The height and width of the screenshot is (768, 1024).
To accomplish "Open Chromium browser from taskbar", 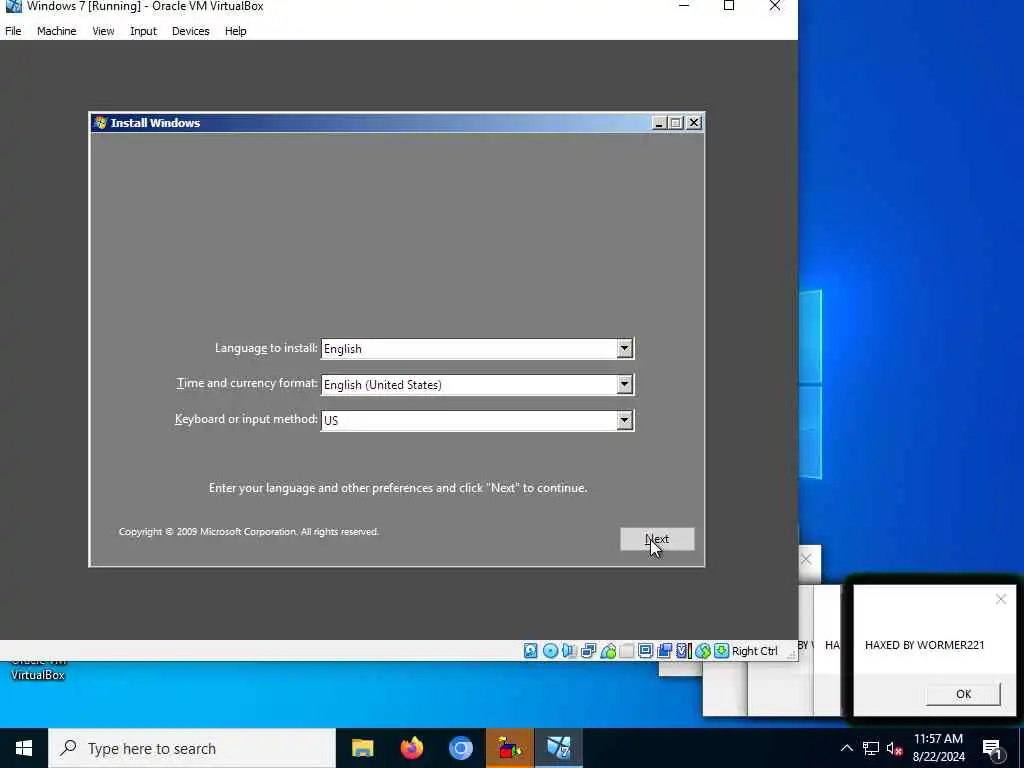I will click(x=460, y=748).
